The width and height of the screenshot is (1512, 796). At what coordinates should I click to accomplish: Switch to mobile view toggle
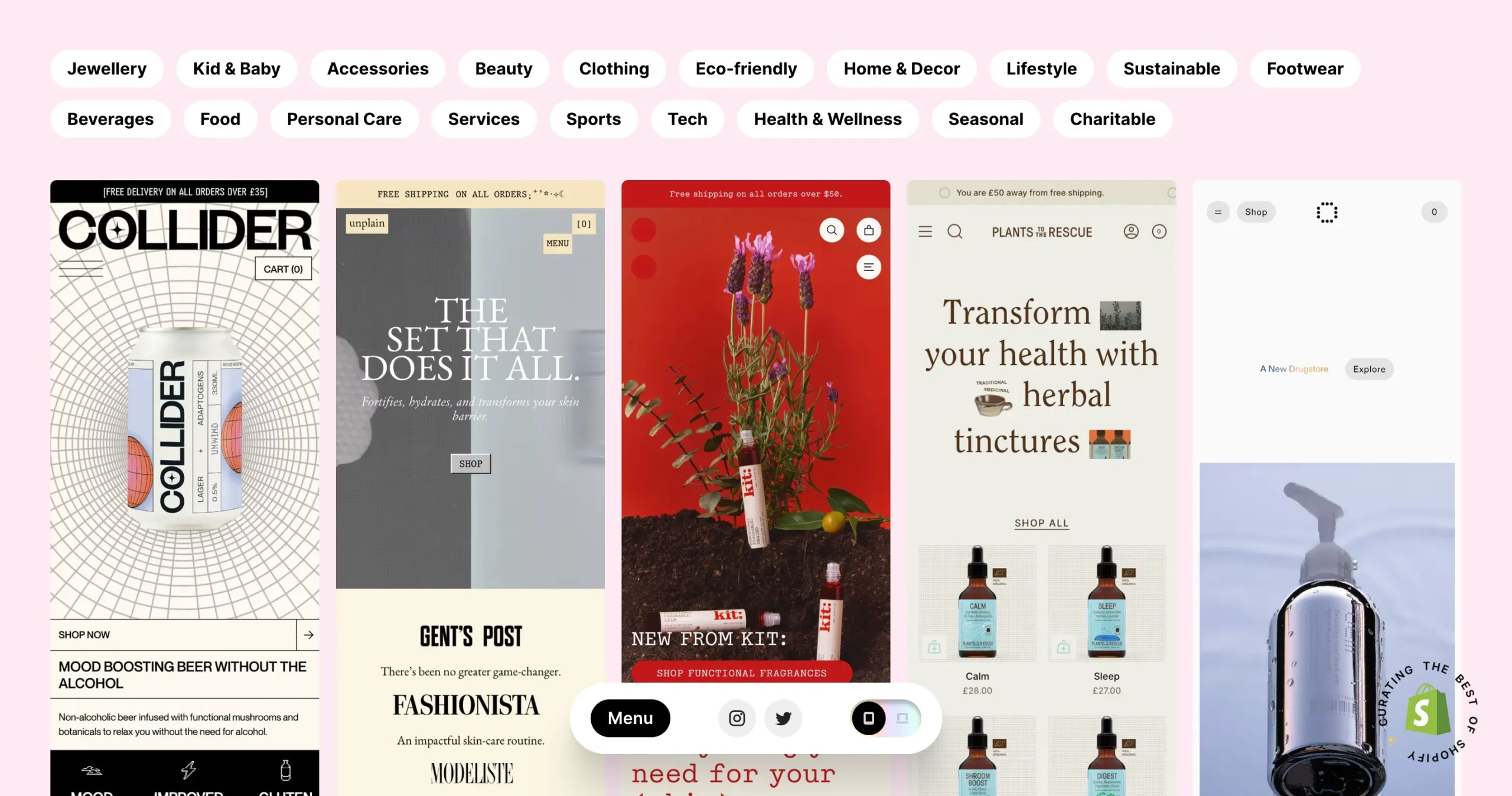coord(869,718)
